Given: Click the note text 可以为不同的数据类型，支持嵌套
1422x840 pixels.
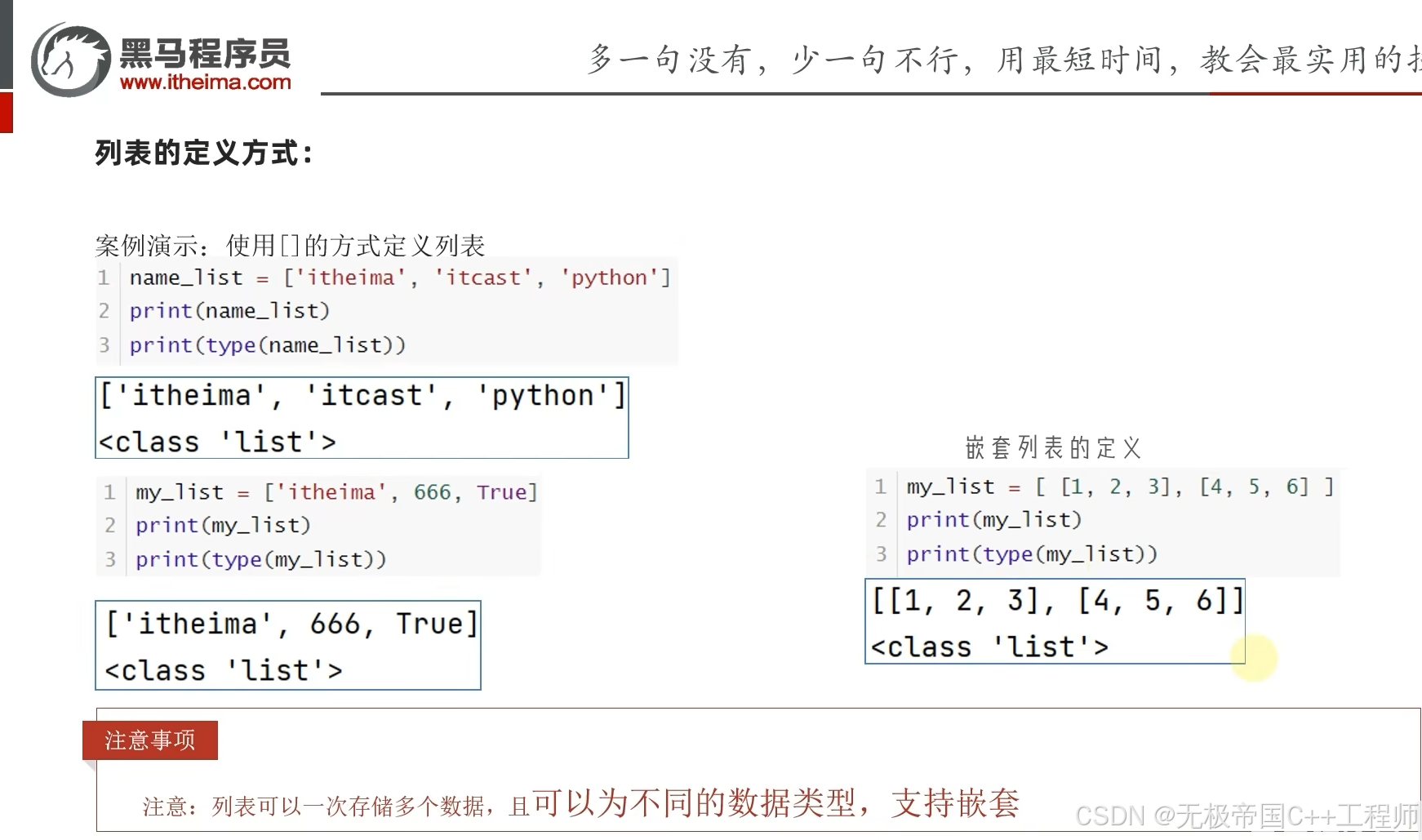Looking at the screenshot, I should point(776,803).
